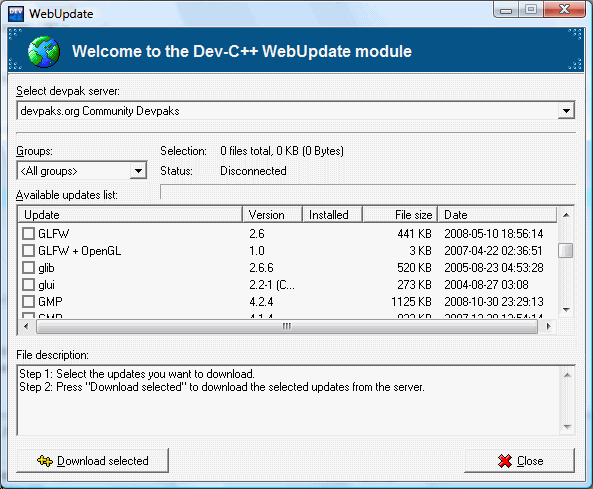Open the devpak server dropdown
The height and width of the screenshot is (489, 593).
coord(566,111)
